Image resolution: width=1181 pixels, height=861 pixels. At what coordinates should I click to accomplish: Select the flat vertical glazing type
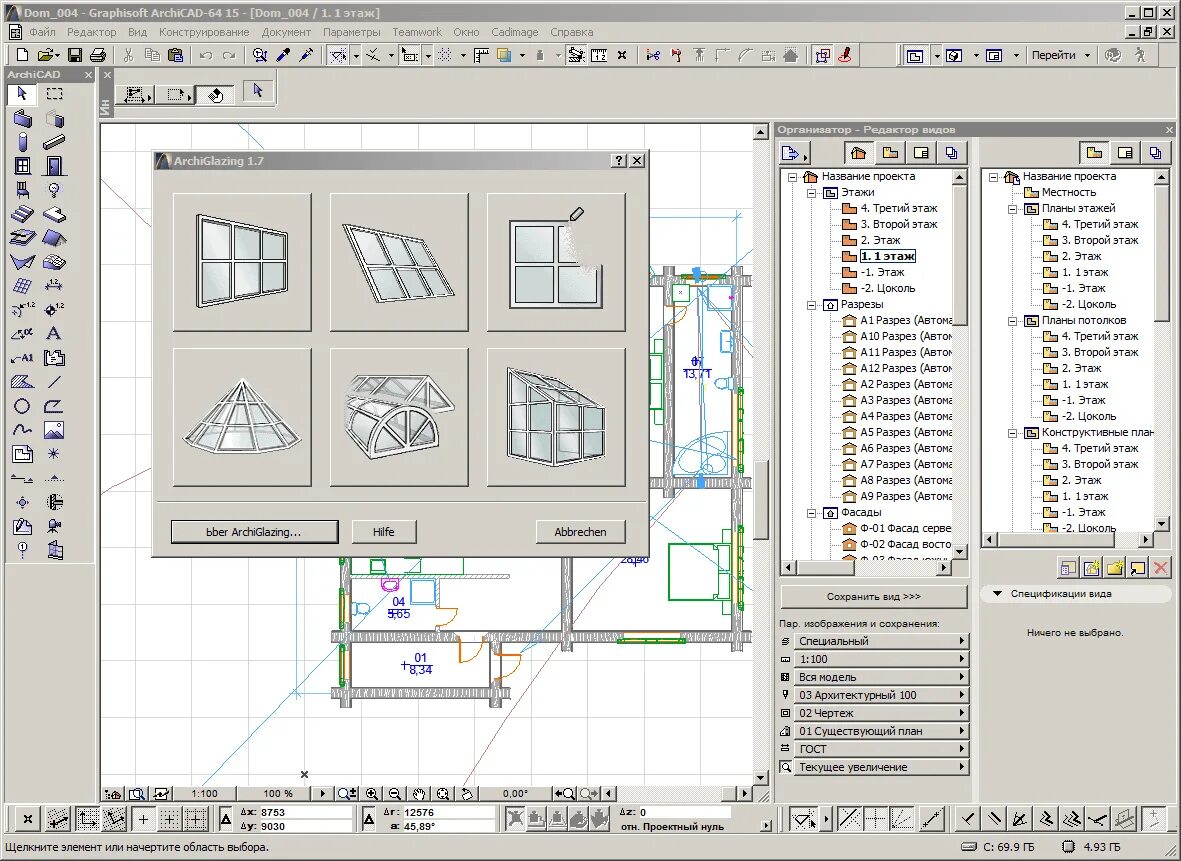coord(242,262)
